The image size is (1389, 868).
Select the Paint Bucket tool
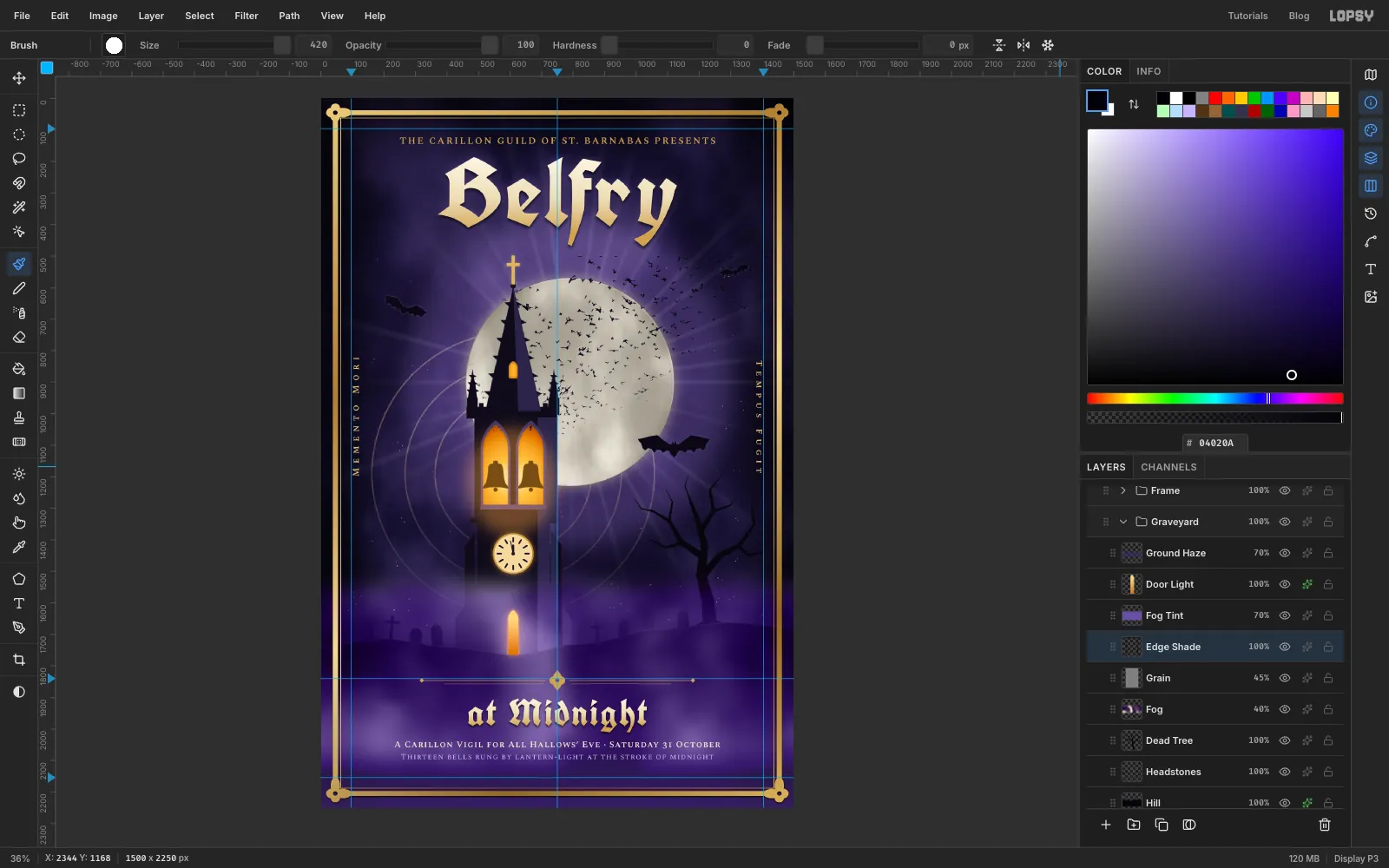coord(19,369)
